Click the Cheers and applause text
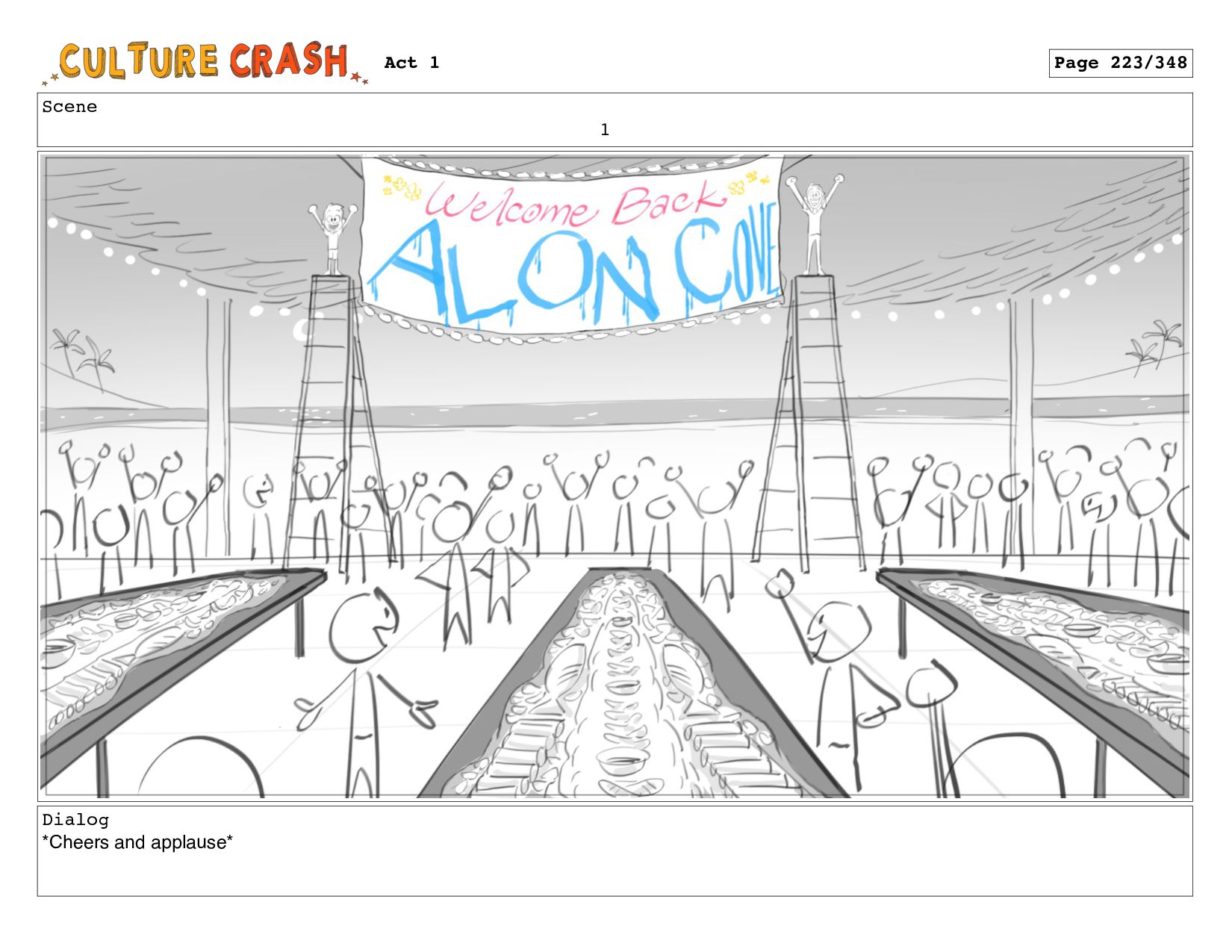The height and width of the screenshot is (952, 1232). [137, 842]
